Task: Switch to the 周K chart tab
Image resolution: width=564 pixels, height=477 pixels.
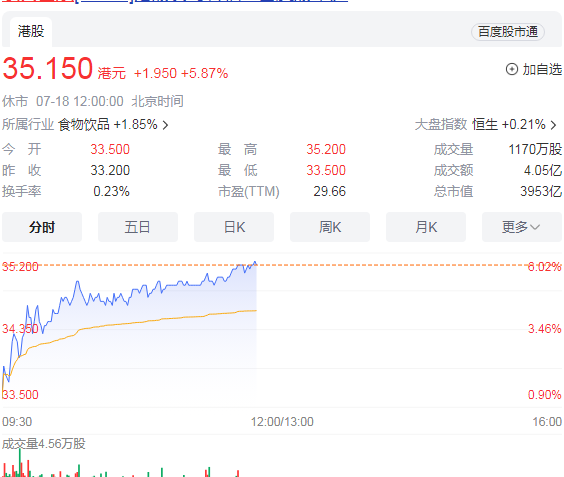Action: click(330, 227)
